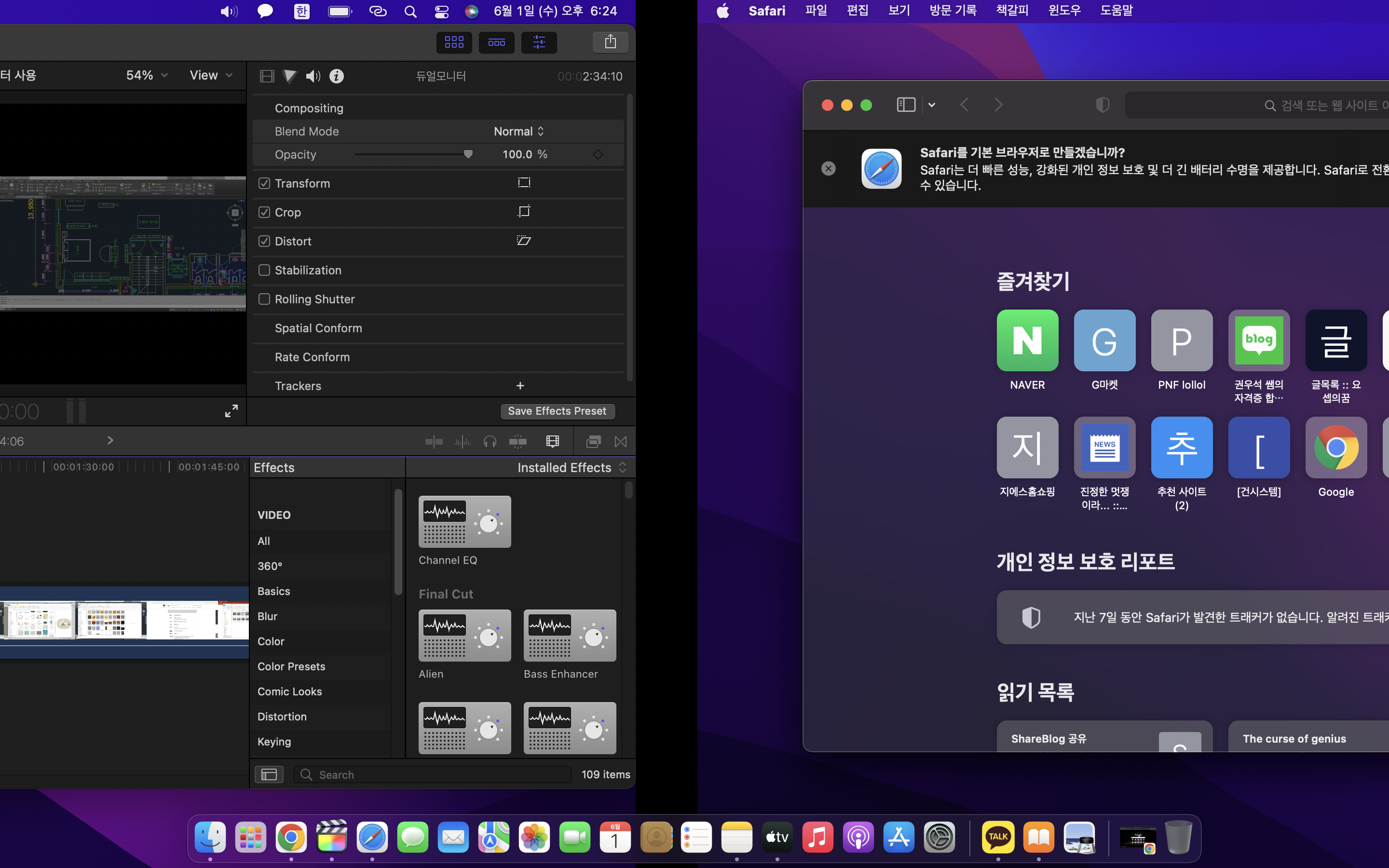This screenshot has height=868, width=1389.
Task: Activate the Distort on-screen control icon
Action: (x=523, y=241)
